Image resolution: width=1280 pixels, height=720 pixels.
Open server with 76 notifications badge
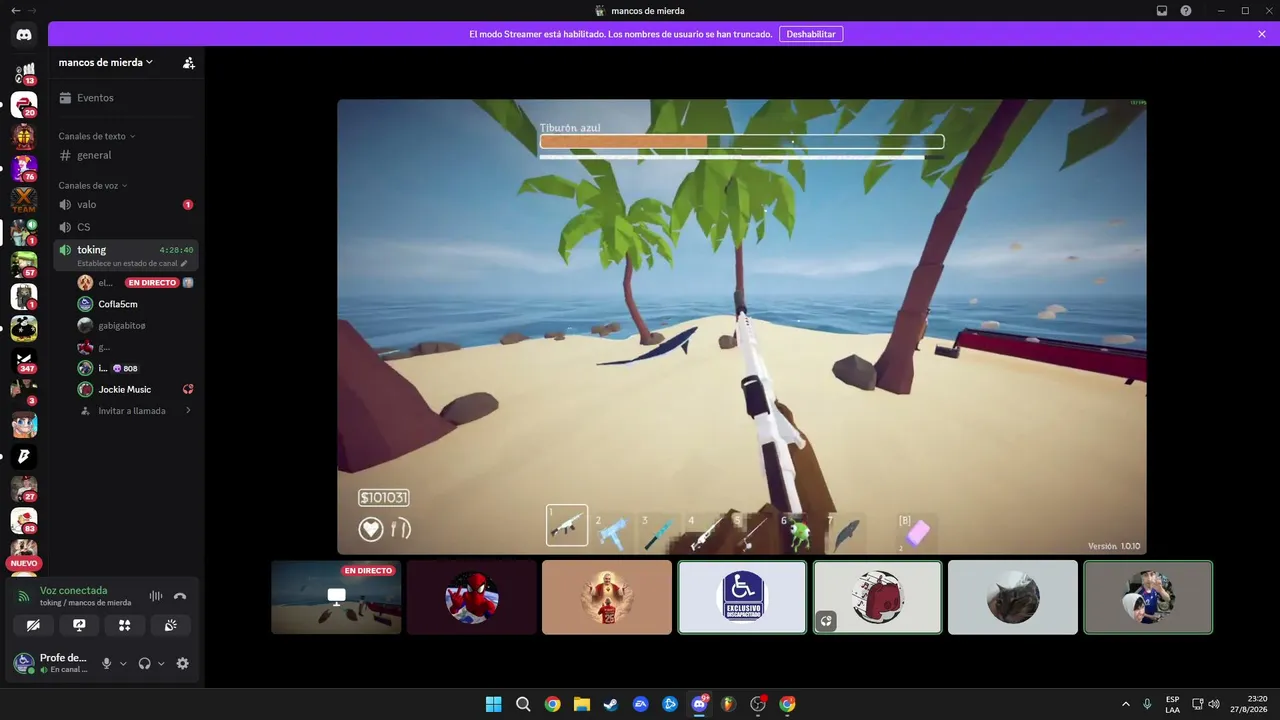coord(24,168)
